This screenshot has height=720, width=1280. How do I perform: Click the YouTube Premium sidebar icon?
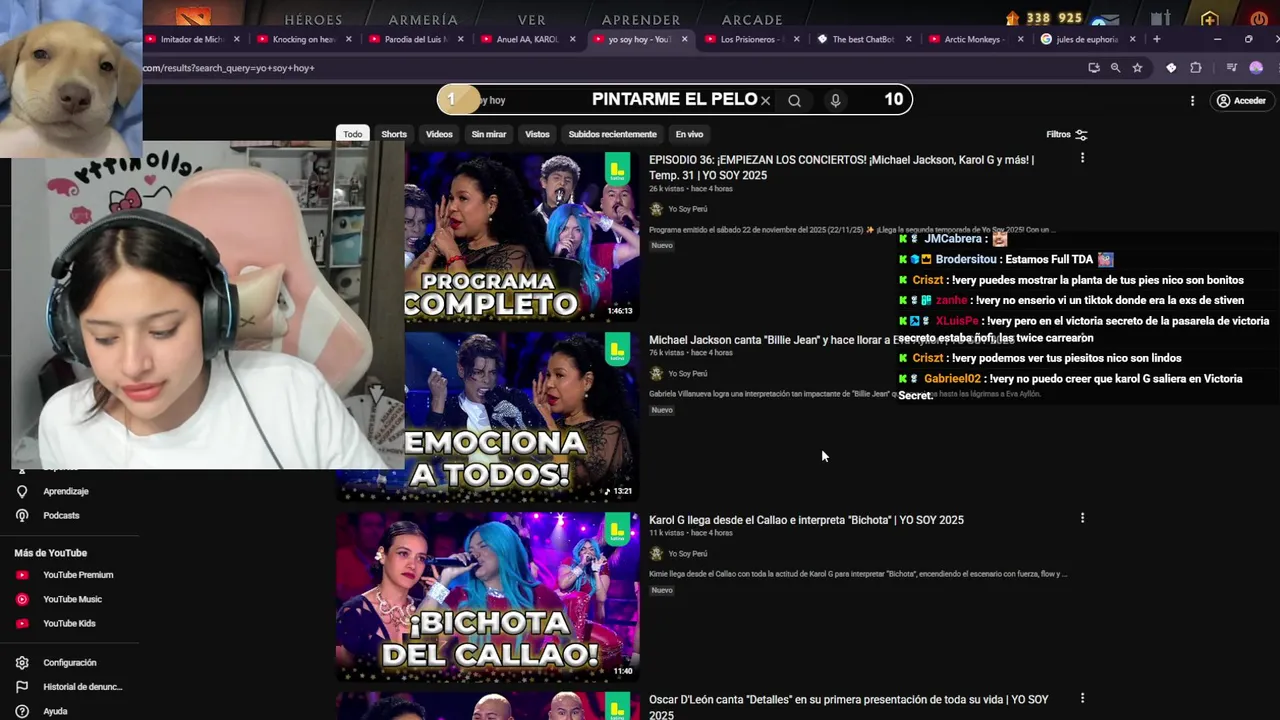pyautogui.click(x=22, y=575)
